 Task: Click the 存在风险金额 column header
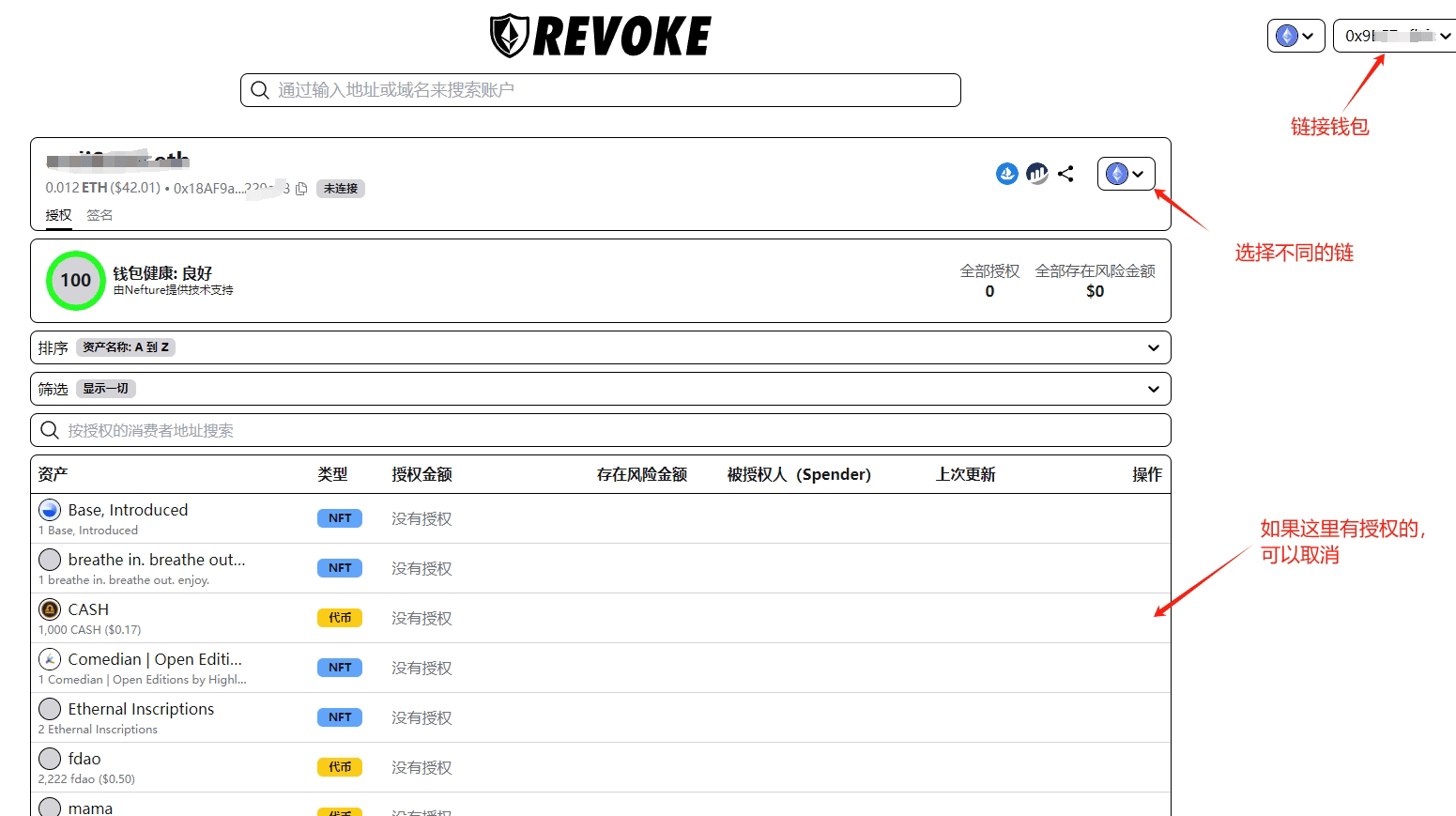point(642,474)
